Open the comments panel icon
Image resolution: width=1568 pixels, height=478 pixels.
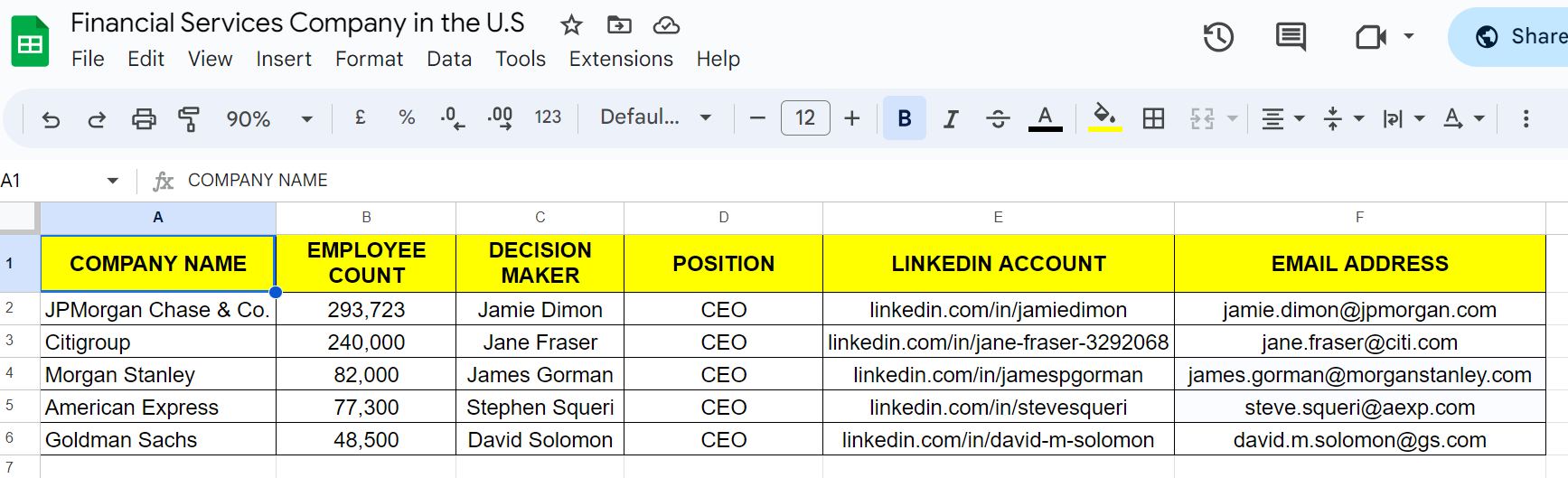click(x=1290, y=37)
